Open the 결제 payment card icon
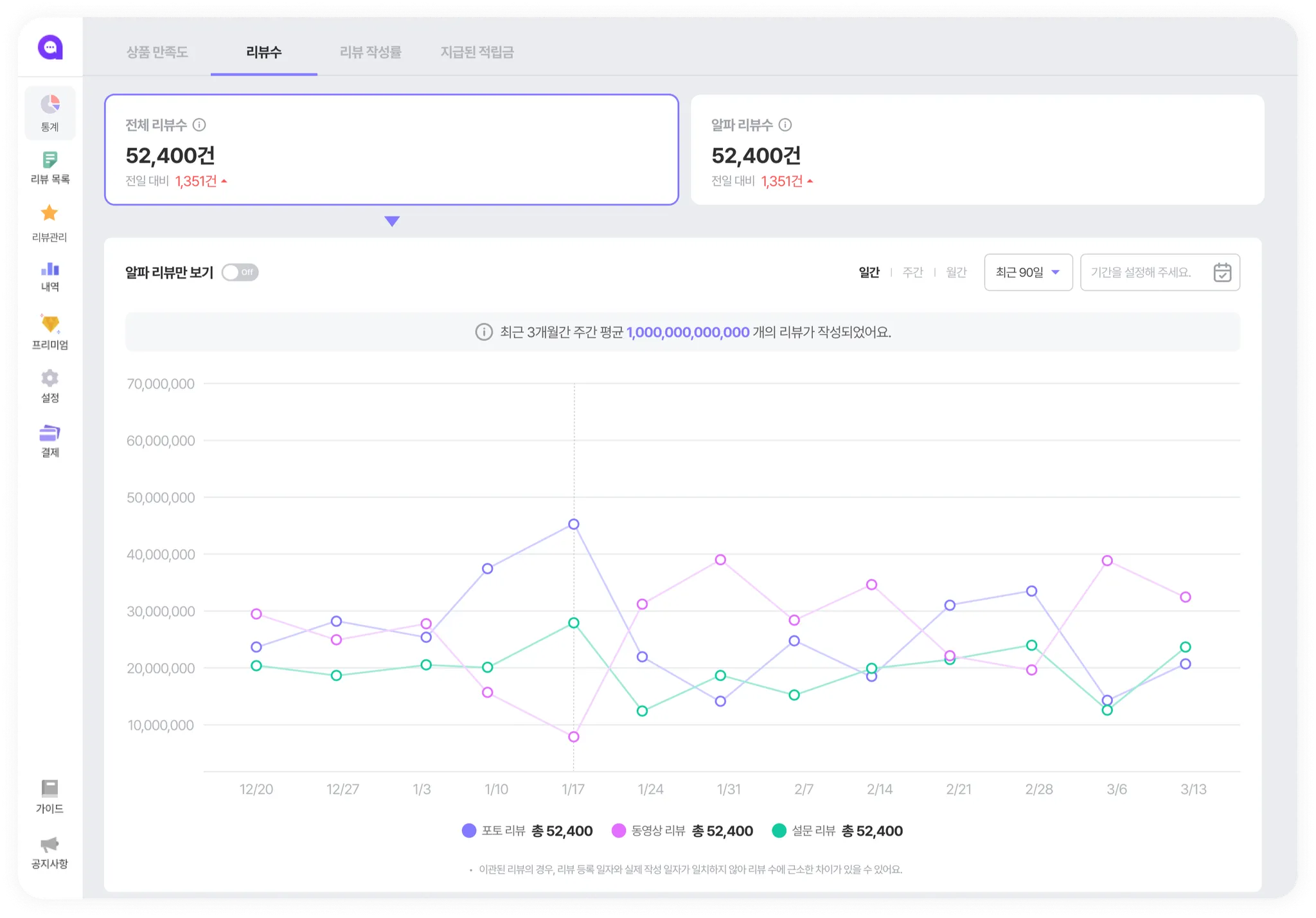1316x918 pixels. (50, 433)
